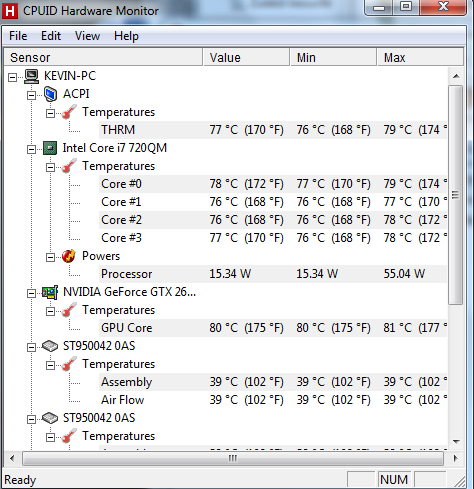Click GPU Core value 80 °C (175 °F)
This screenshot has width=474, height=489.
coord(246,328)
